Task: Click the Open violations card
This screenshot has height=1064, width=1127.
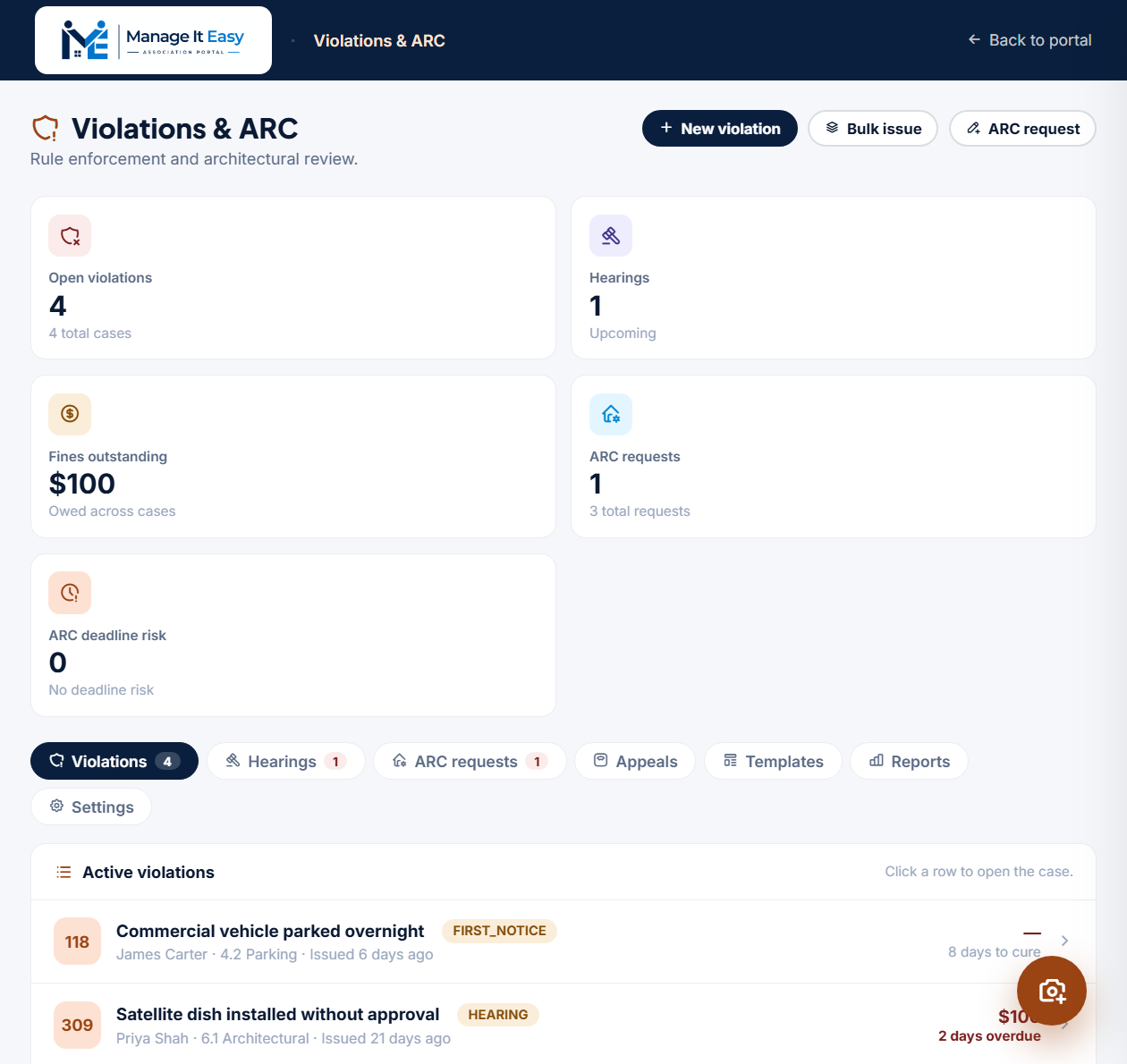Action: pos(293,278)
